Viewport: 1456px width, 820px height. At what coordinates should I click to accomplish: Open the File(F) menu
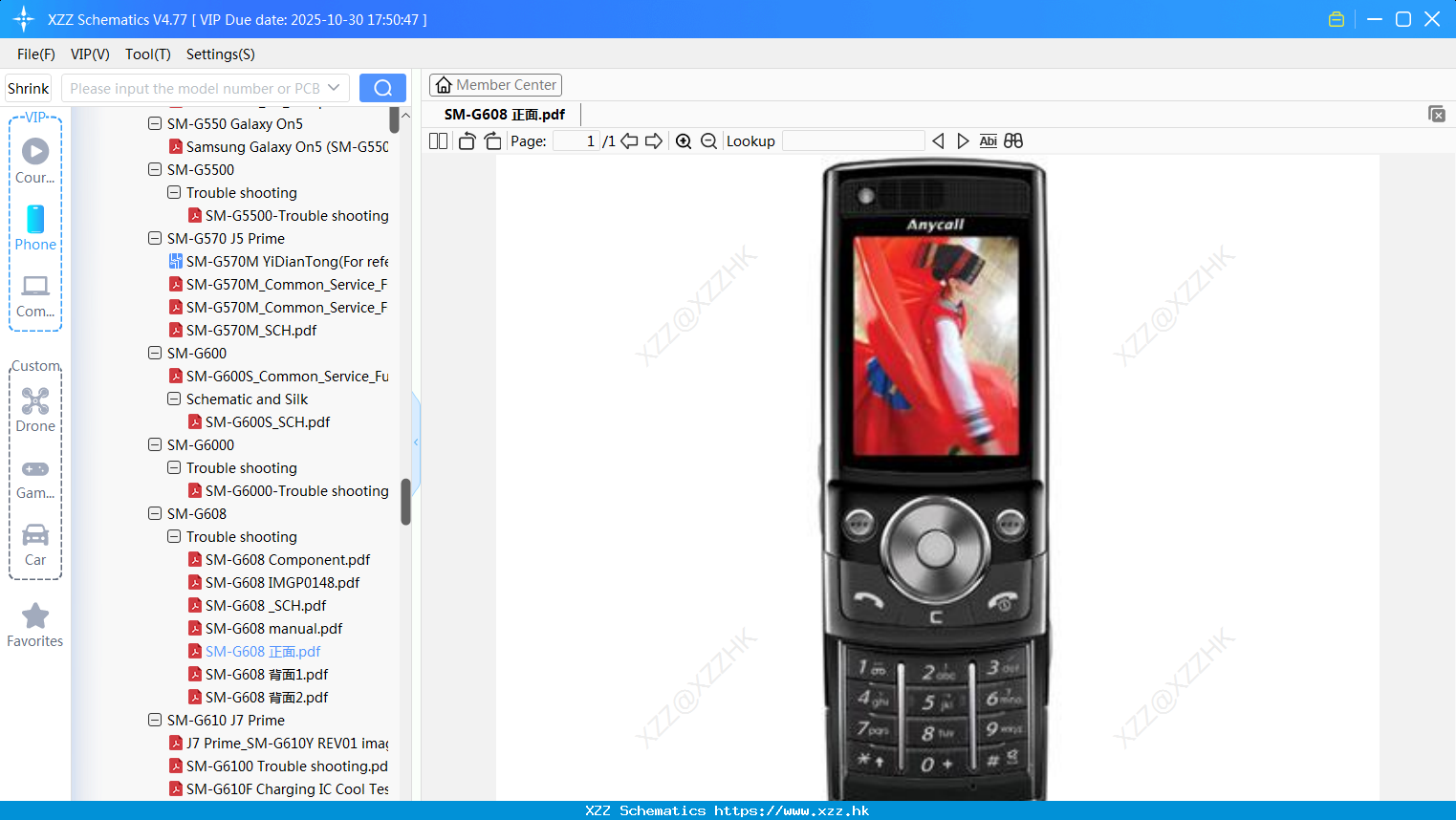coord(36,54)
